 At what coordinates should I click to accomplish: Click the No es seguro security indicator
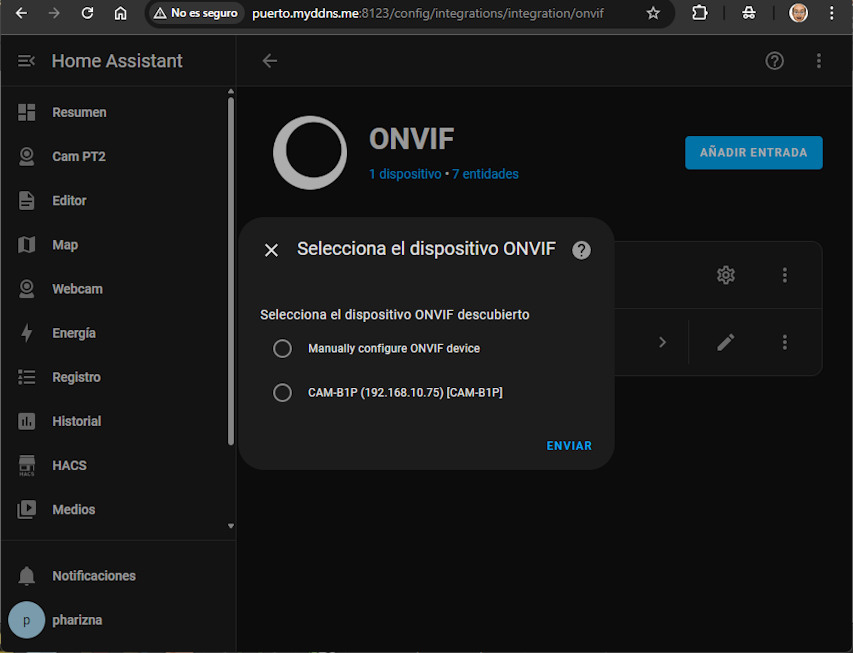pyautogui.click(x=196, y=13)
